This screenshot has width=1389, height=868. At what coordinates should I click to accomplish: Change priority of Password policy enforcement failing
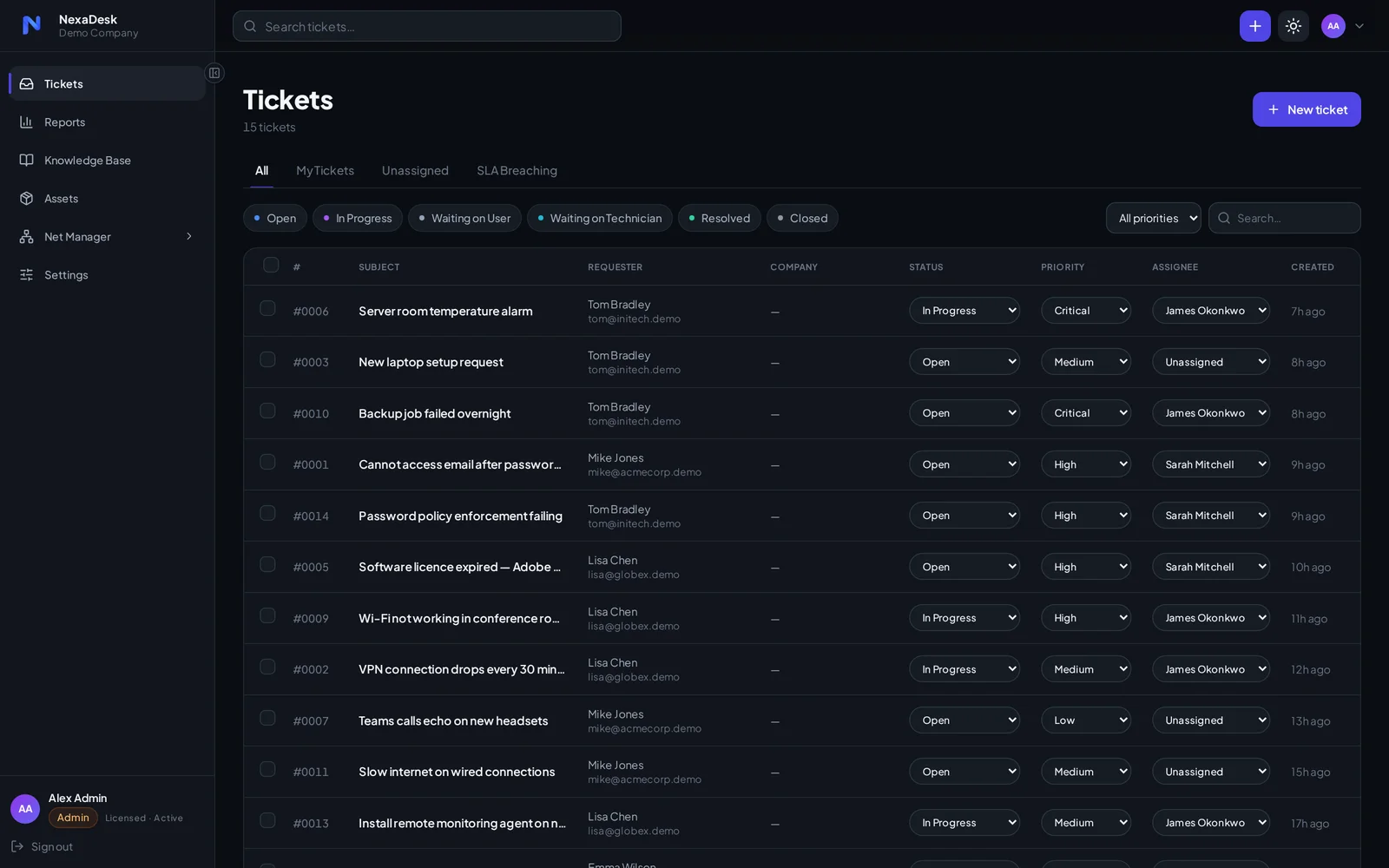click(1085, 516)
